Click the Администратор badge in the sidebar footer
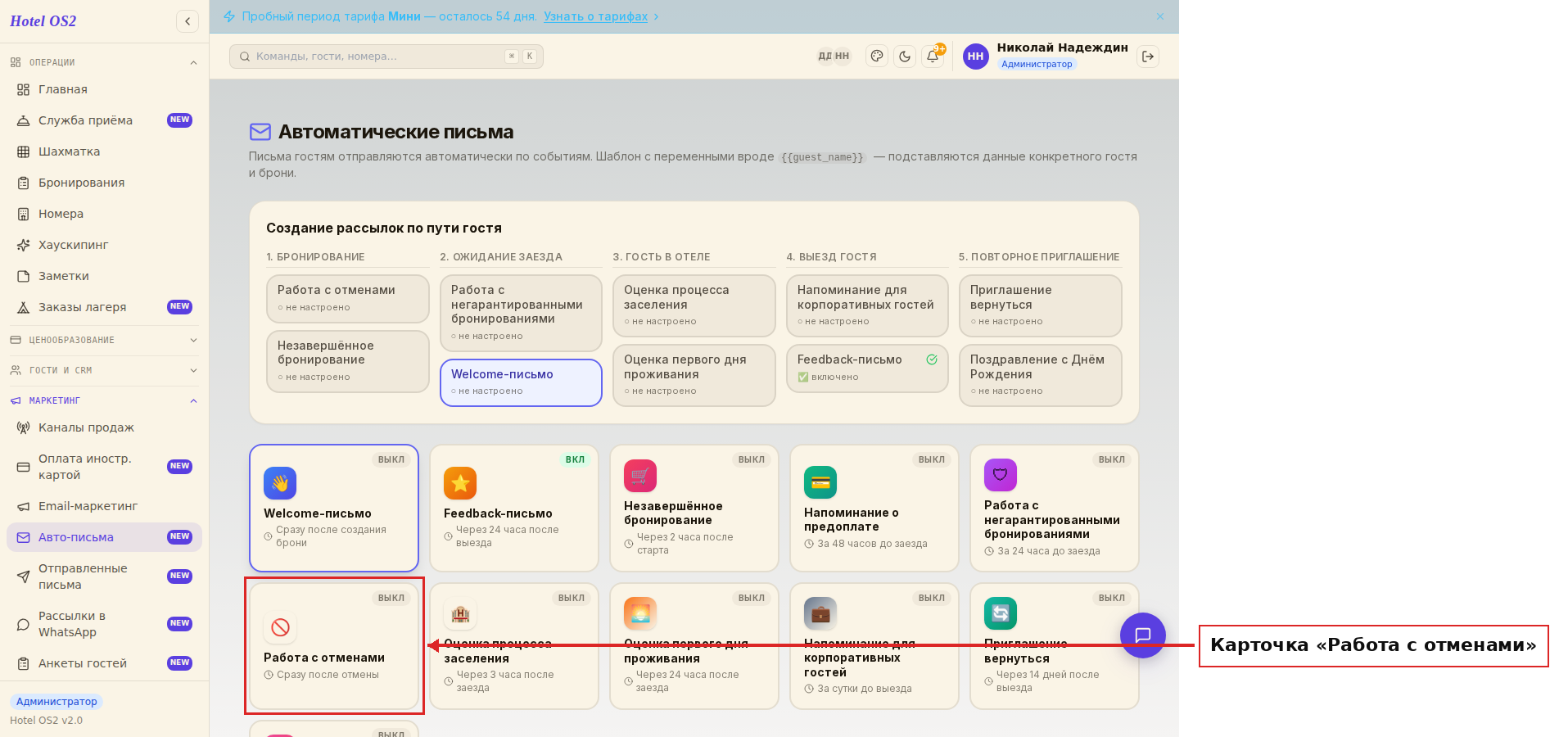This screenshot has width=1568, height=737. coord(56,702)
